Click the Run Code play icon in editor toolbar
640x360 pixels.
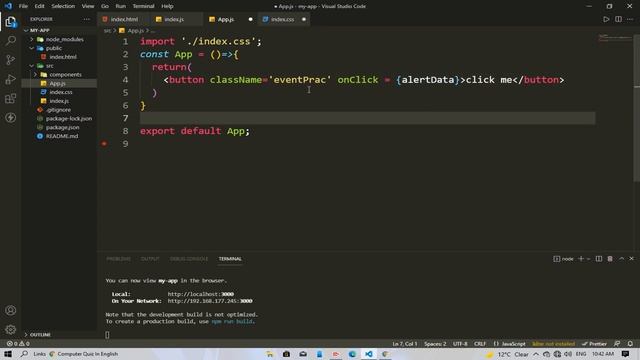606,19
